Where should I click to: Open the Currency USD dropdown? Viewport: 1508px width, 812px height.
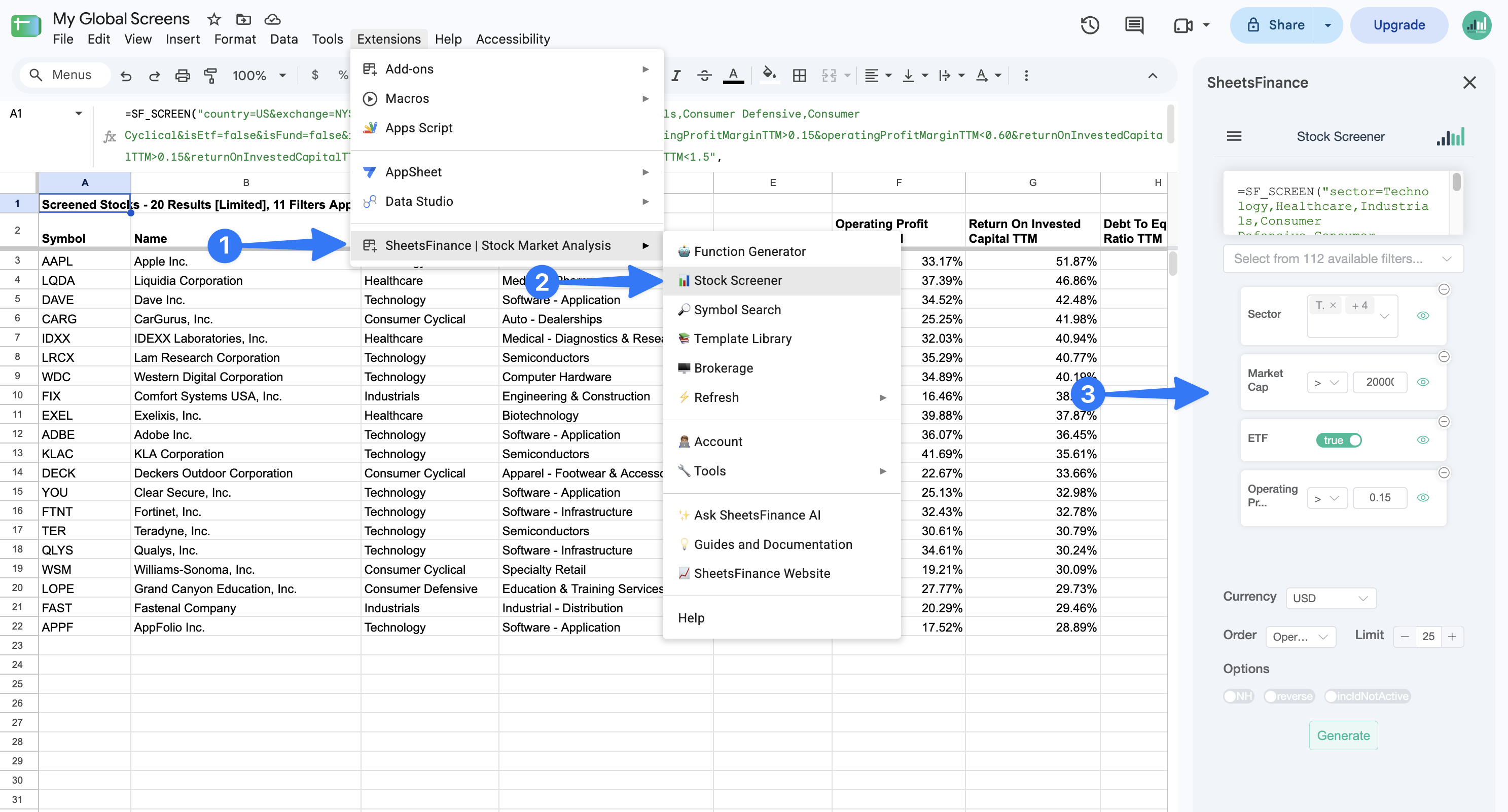(1331, 598)
